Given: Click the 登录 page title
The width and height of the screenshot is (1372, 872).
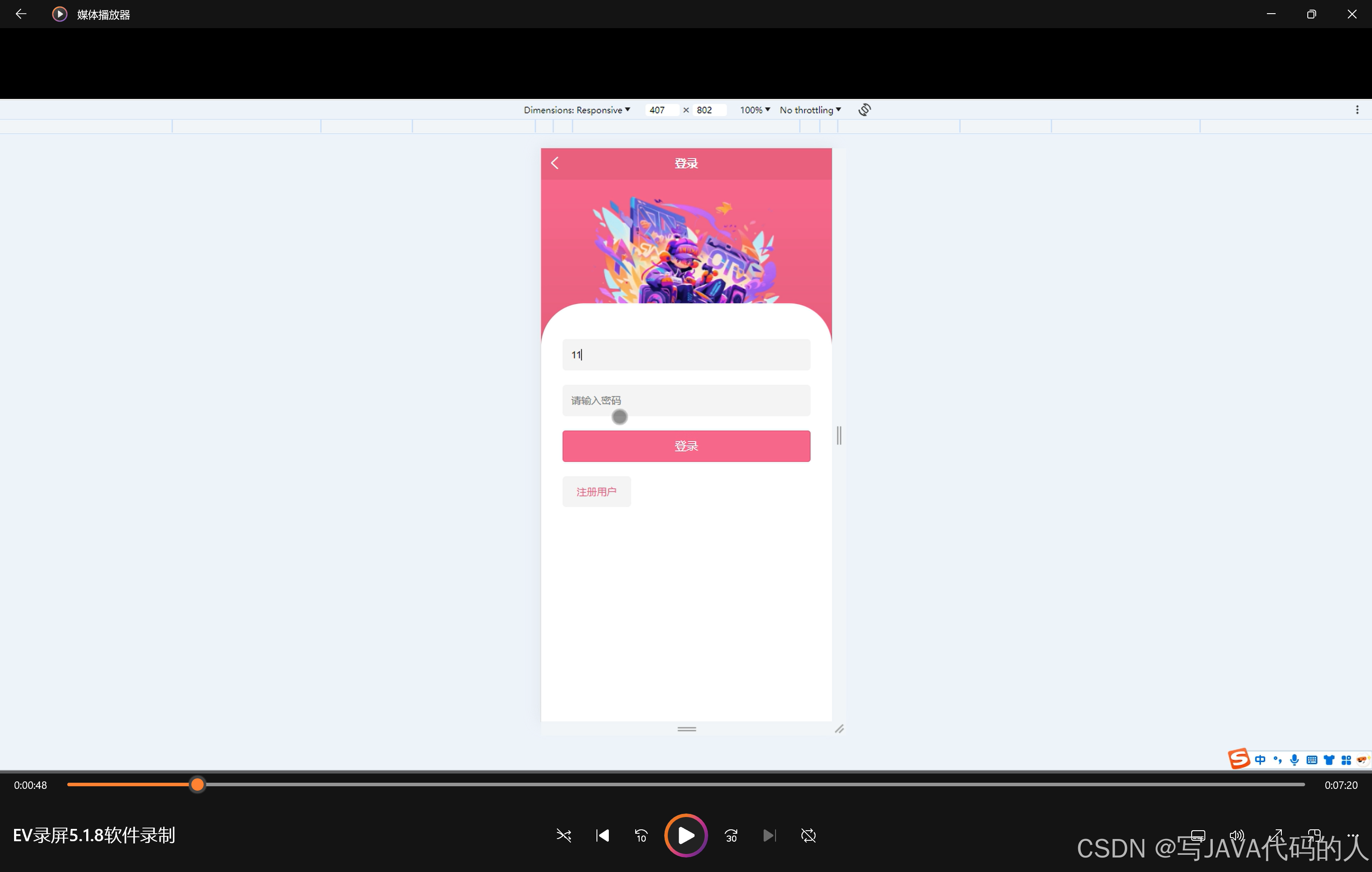Looking at the screenshot, I should click(x=686, y=164).
